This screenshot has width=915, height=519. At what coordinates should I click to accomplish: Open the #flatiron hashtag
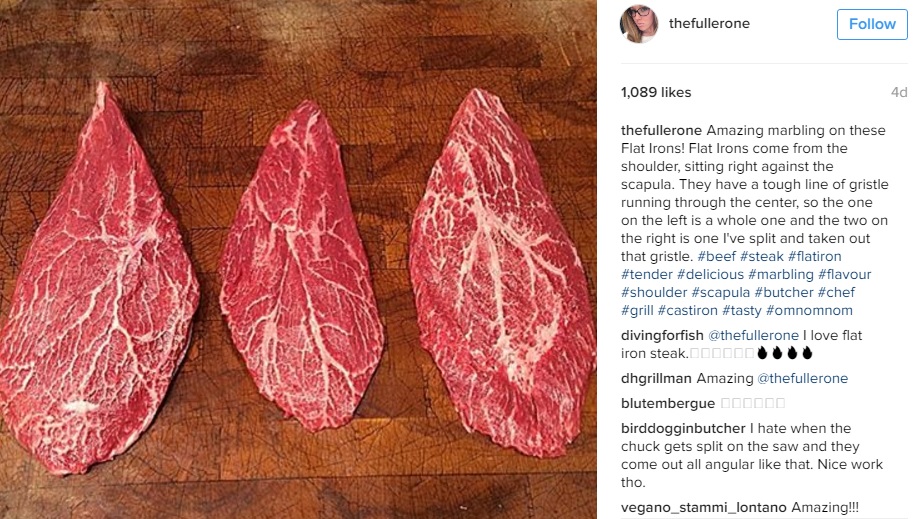coord(815,257)
